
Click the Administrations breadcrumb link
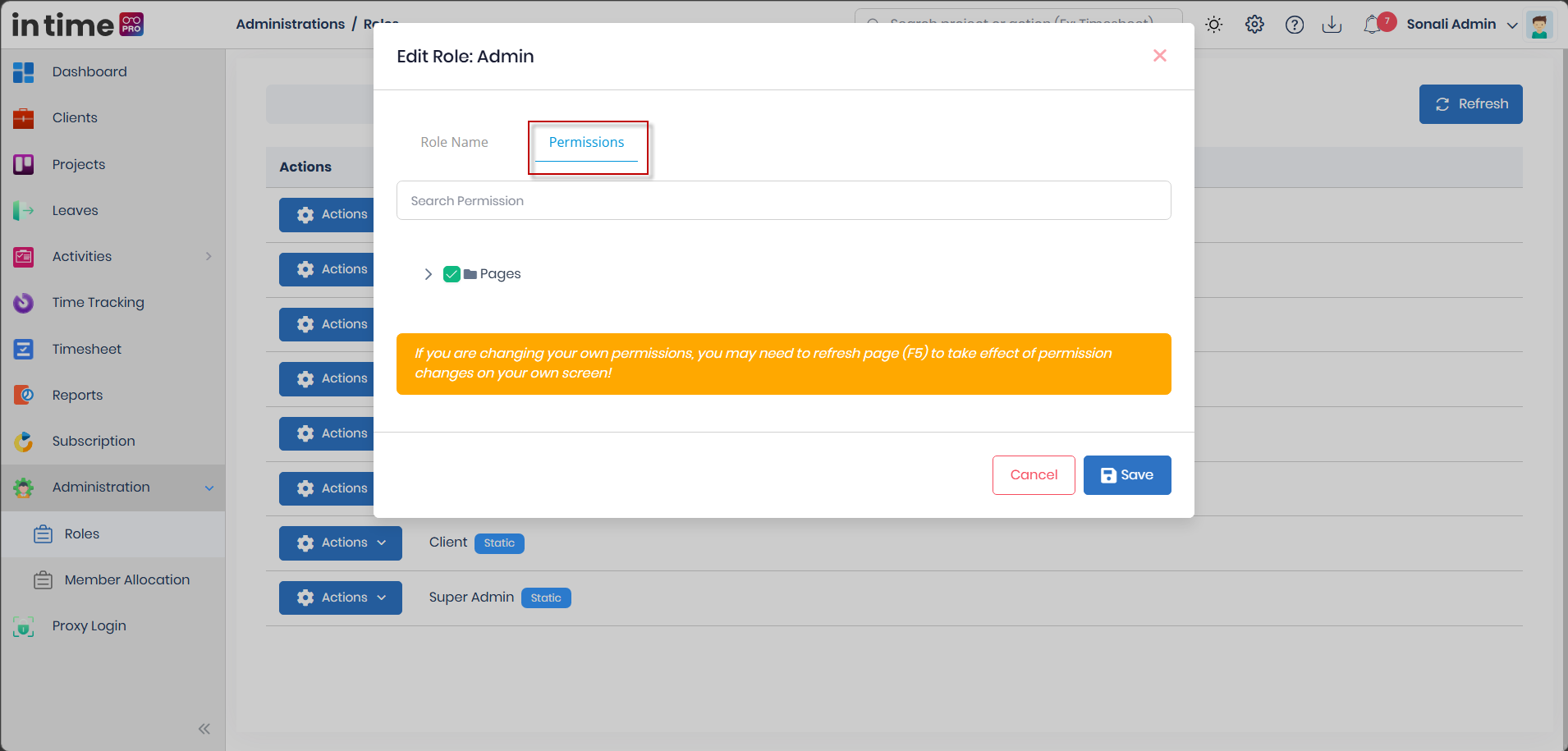291,24
